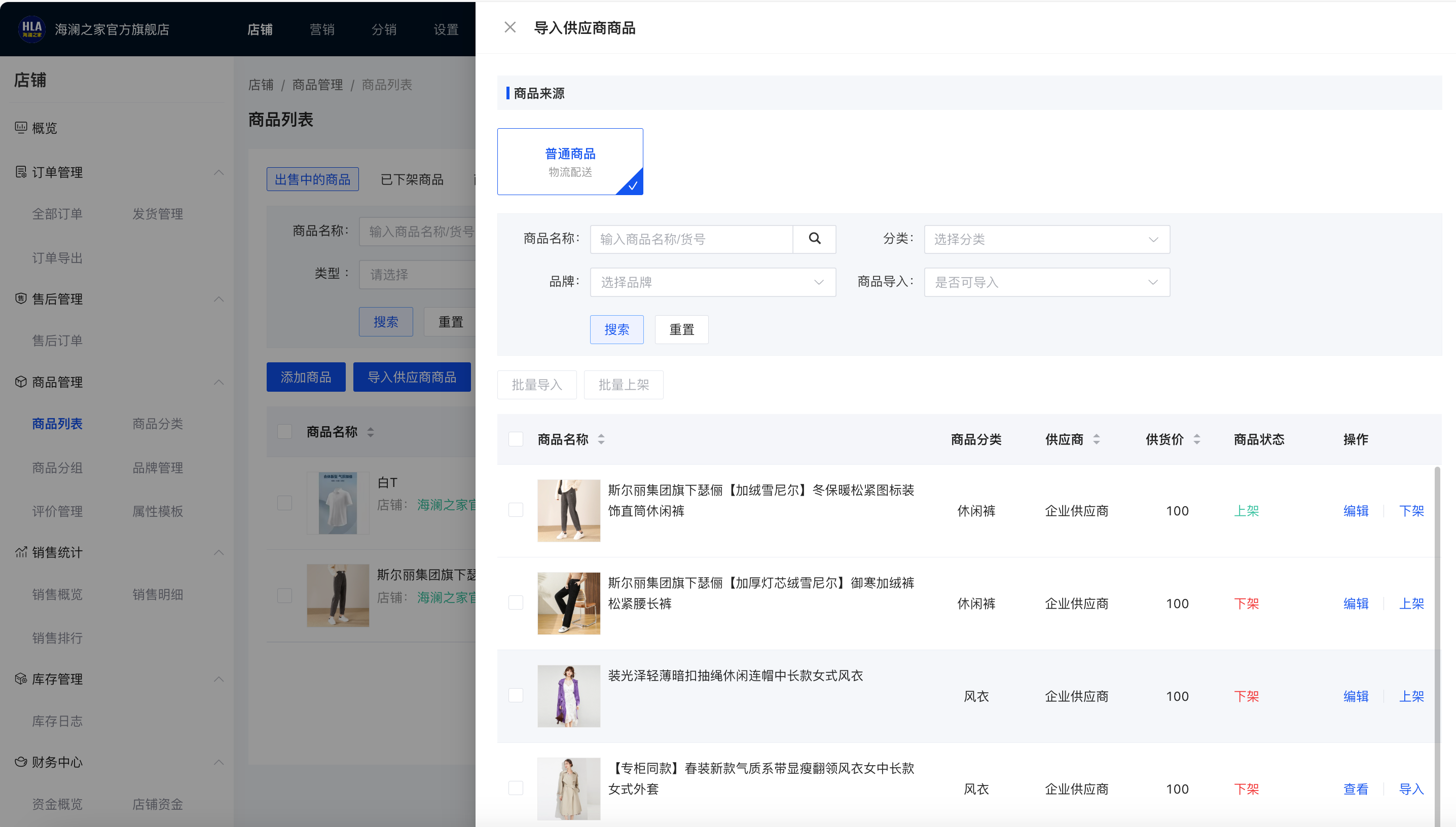This screenshot has height=827, width=1456.
Task: Click the 售后管理 after-sales icon
Action: pos(20,299)
